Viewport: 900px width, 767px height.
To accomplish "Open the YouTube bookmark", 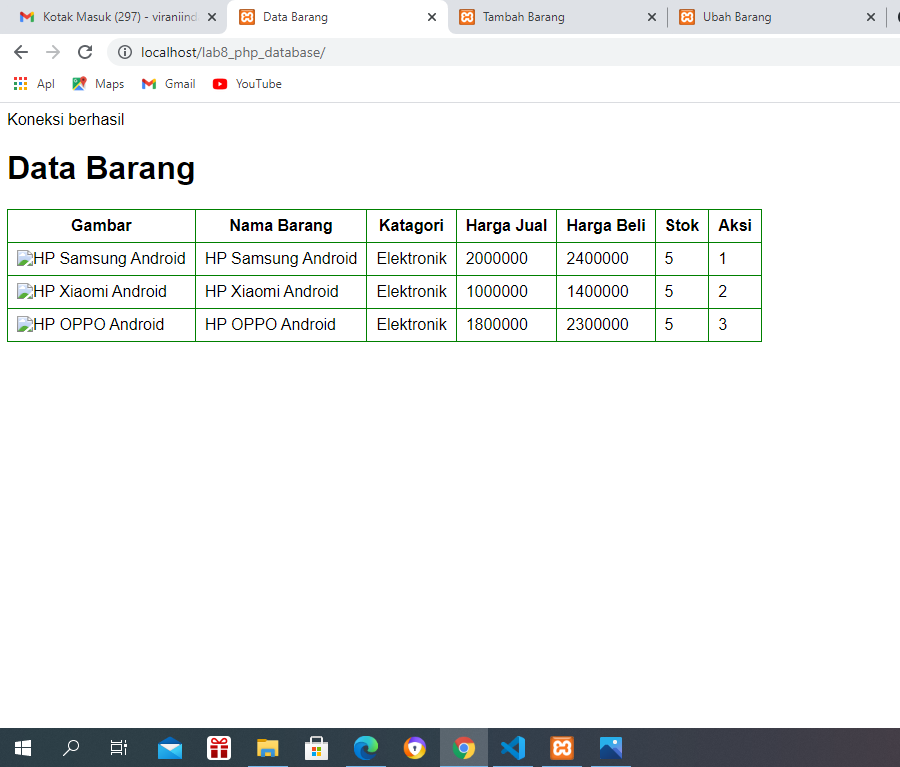I will (246, 84).
